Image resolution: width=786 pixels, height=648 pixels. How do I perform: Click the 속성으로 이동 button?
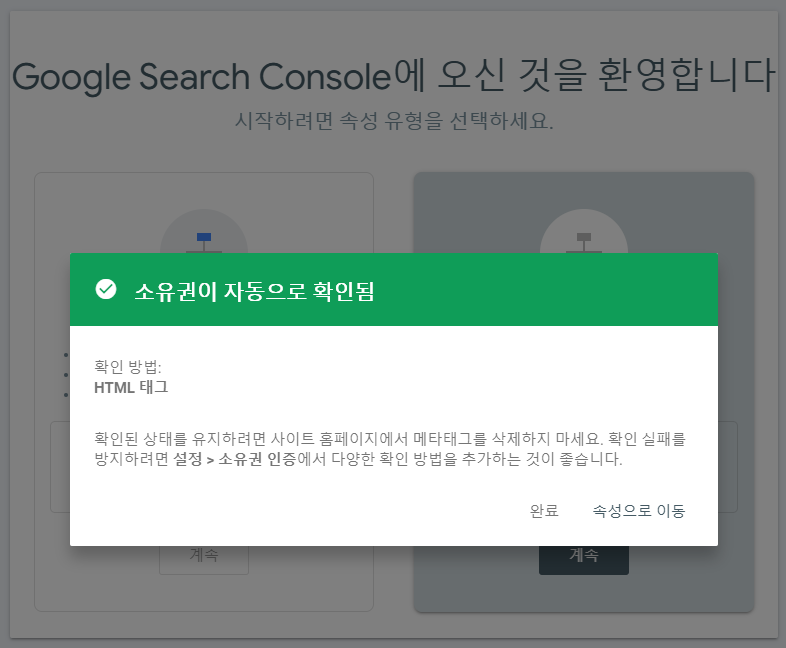pos(639,511)
